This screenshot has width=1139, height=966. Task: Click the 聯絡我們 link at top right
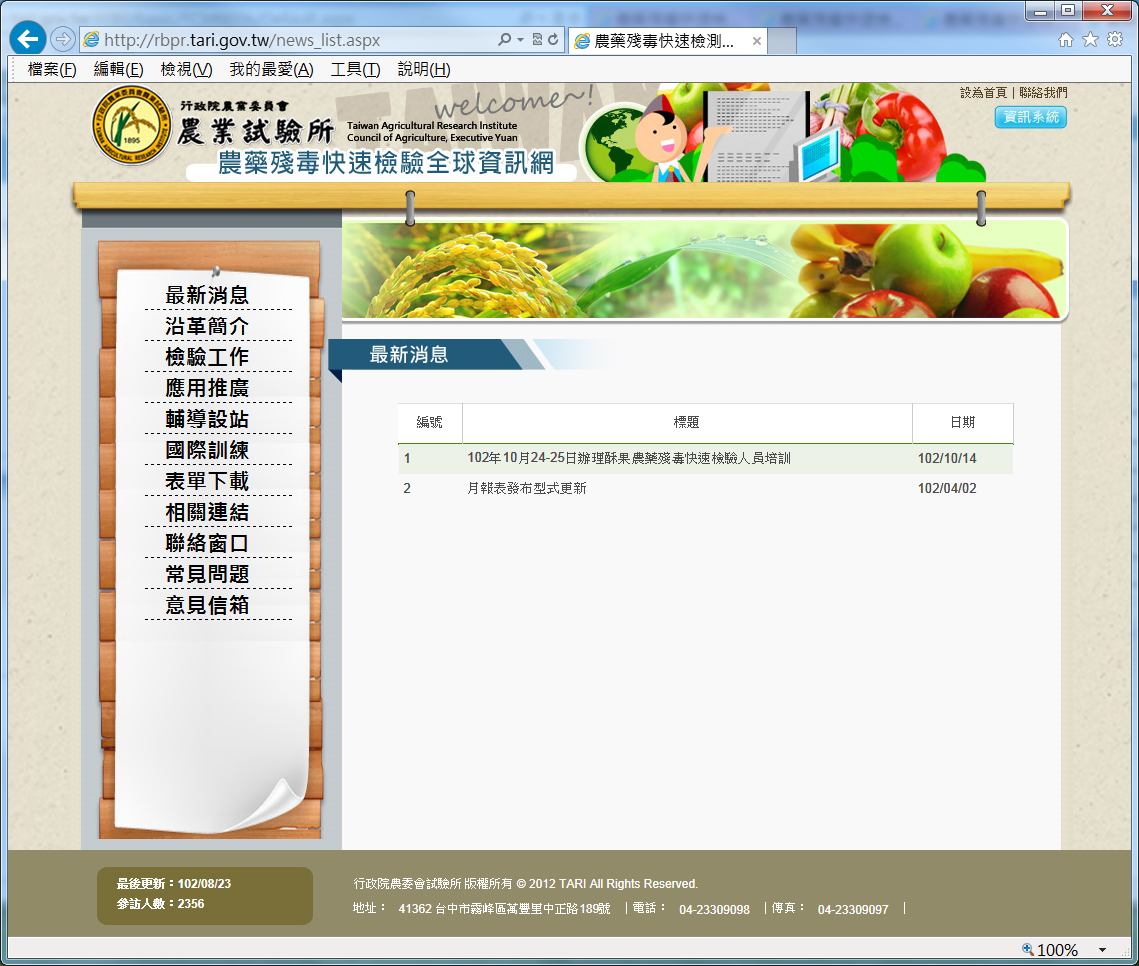point(1043,92)
